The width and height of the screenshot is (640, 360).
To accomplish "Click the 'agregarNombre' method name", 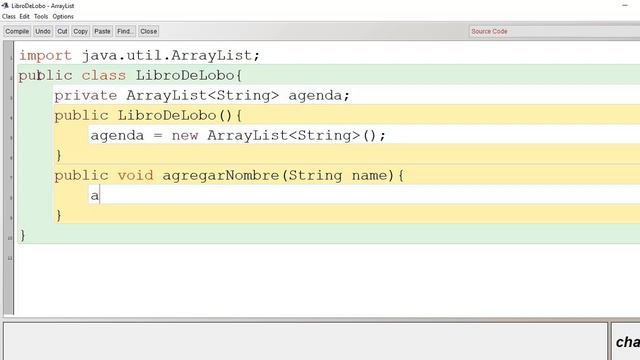I will click(x=220, y=176).
